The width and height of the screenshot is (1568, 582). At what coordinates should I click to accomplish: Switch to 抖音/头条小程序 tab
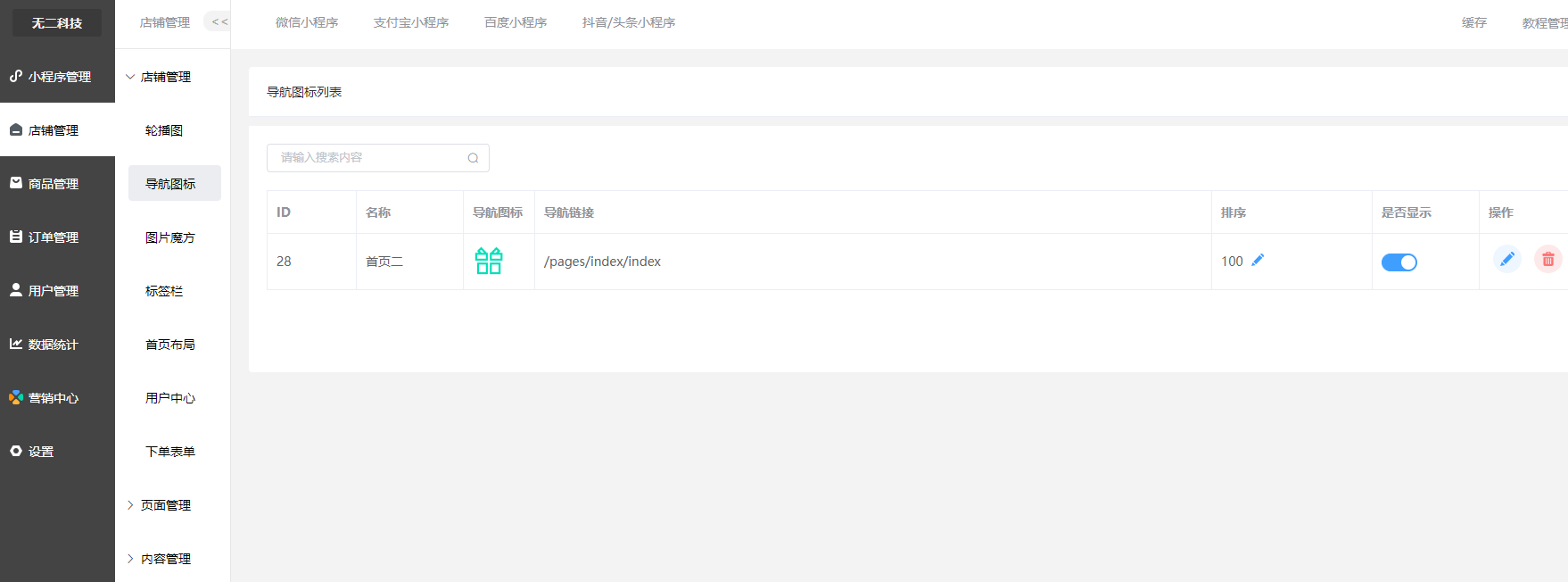click(629, 22)
